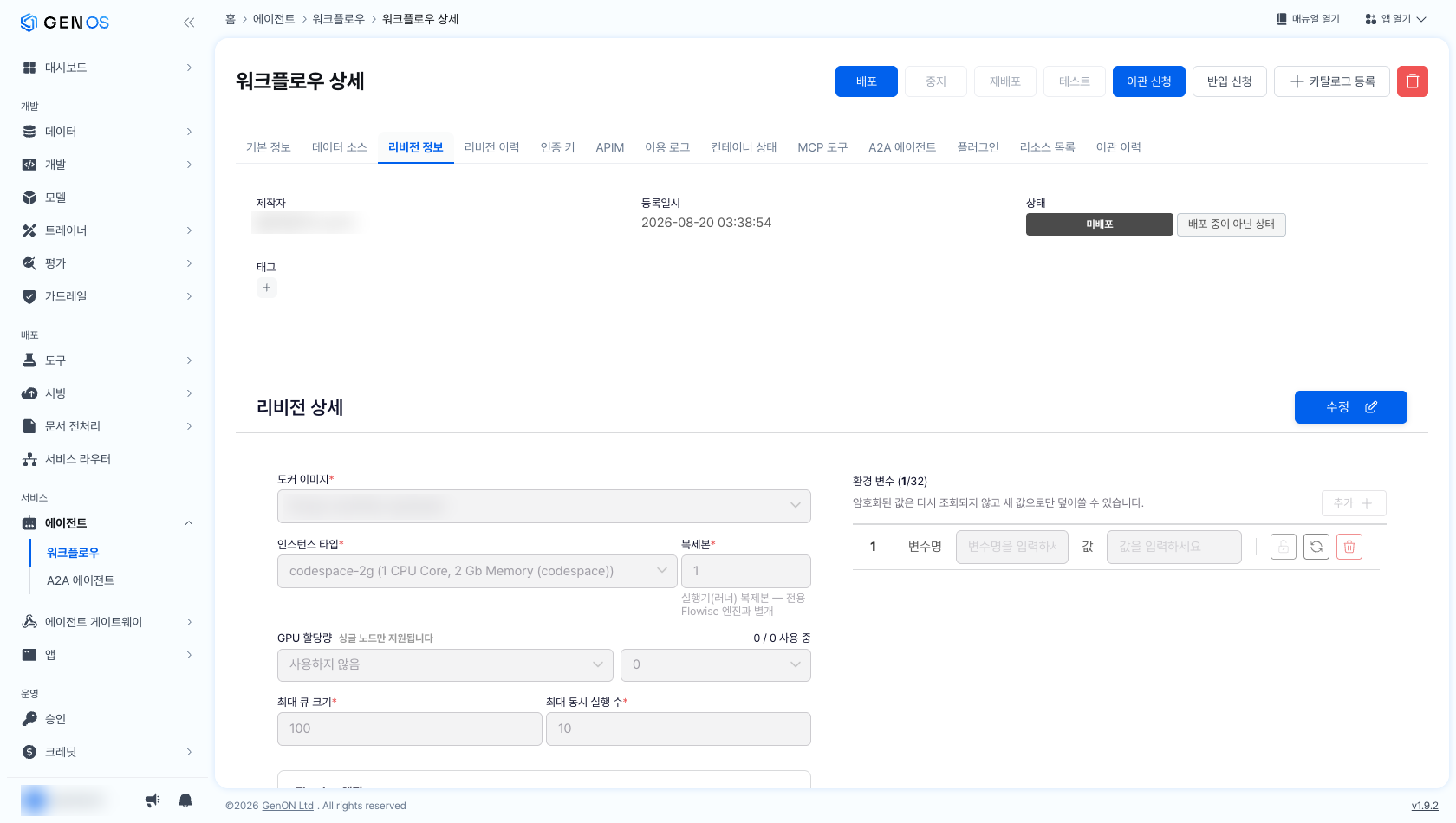Switch to the 리비전 이력 tab
The image size is (1456, 823).
click(492, 147)
